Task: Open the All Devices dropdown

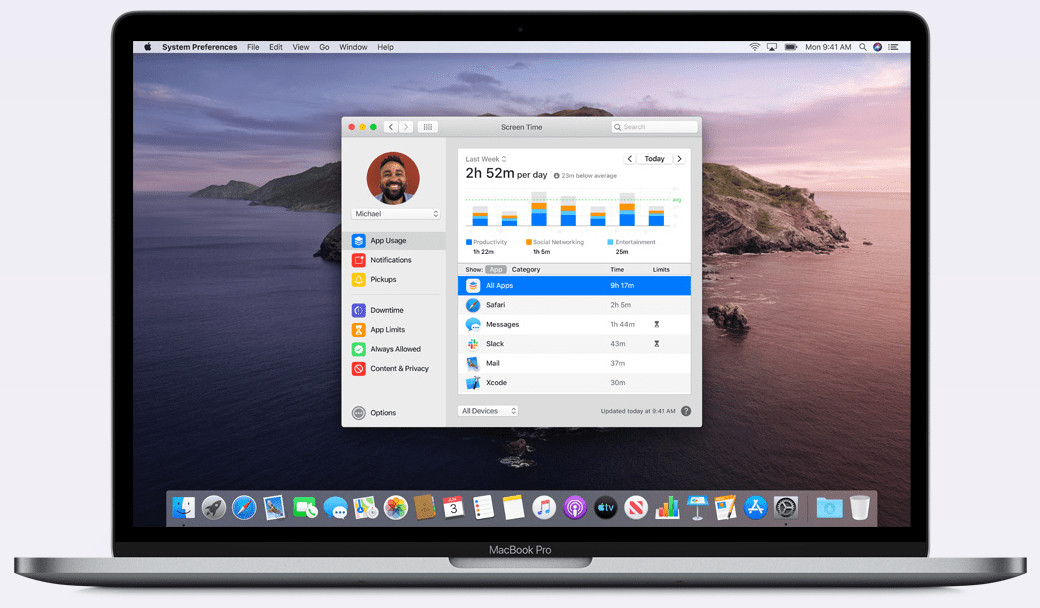Action: [488, 411]
